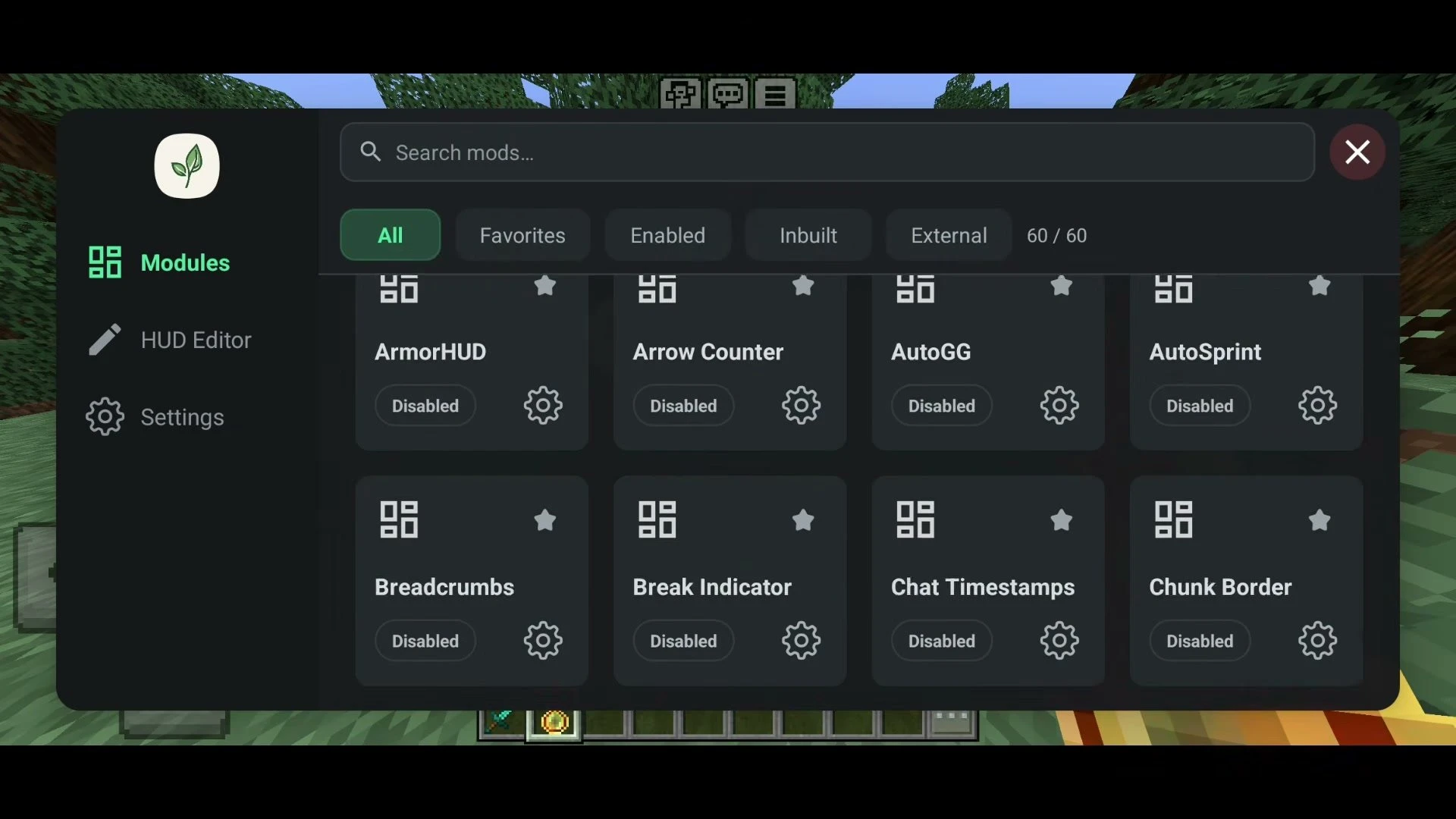Viewport: 1456px width, 819px height.
Task: Favorite the AutoSprint module star
Action: point(1319,285)
